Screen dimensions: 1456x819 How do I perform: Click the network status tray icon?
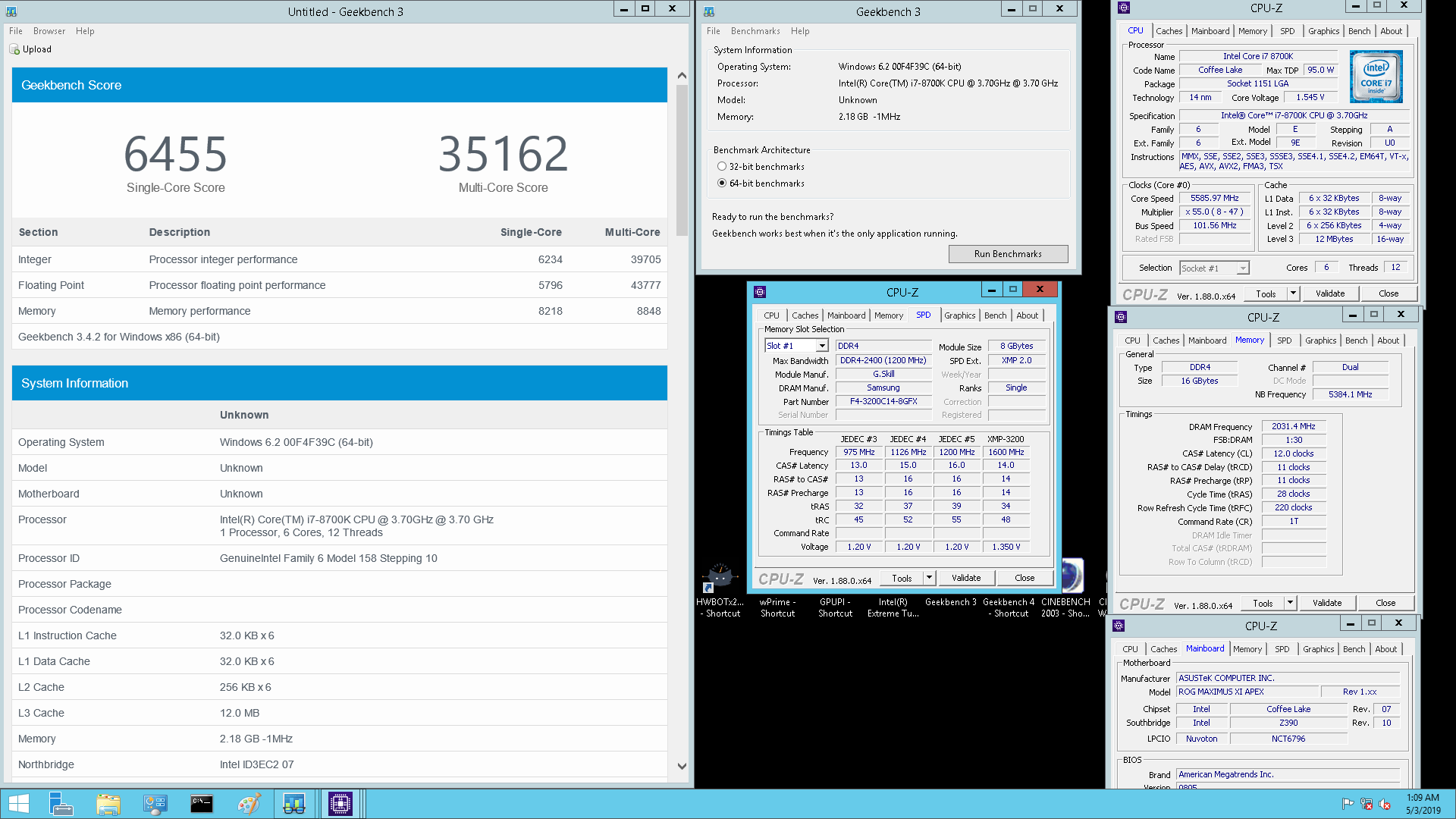tap(1366, 804)
